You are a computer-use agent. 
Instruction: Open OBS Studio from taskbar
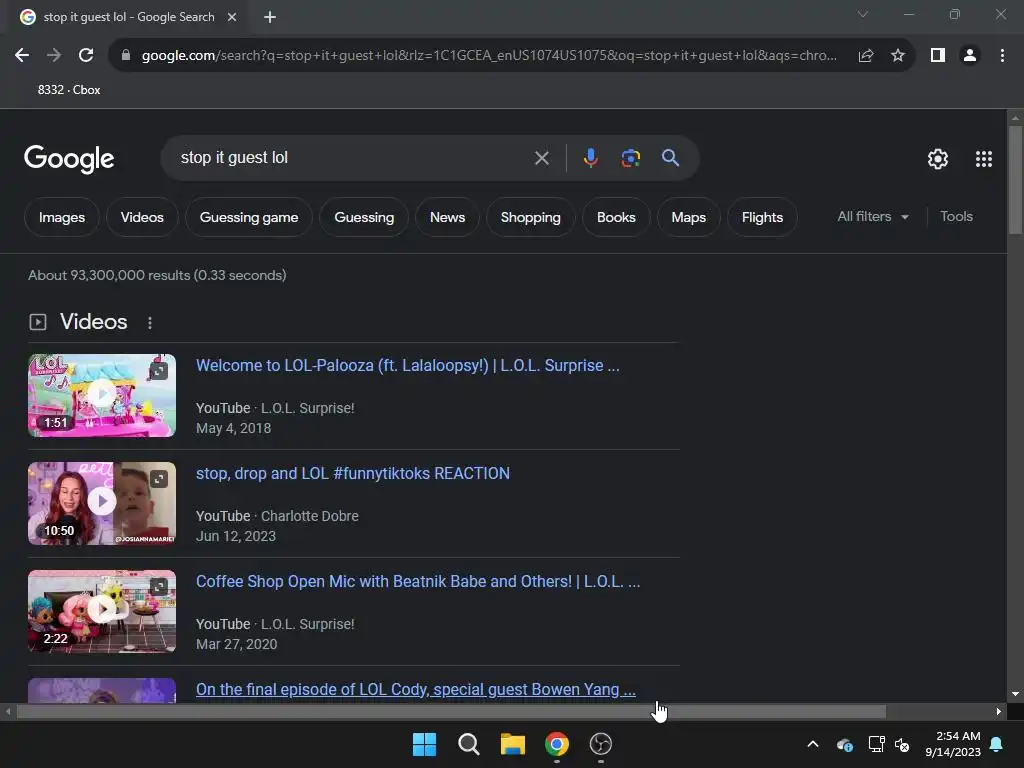coord(601,744)
